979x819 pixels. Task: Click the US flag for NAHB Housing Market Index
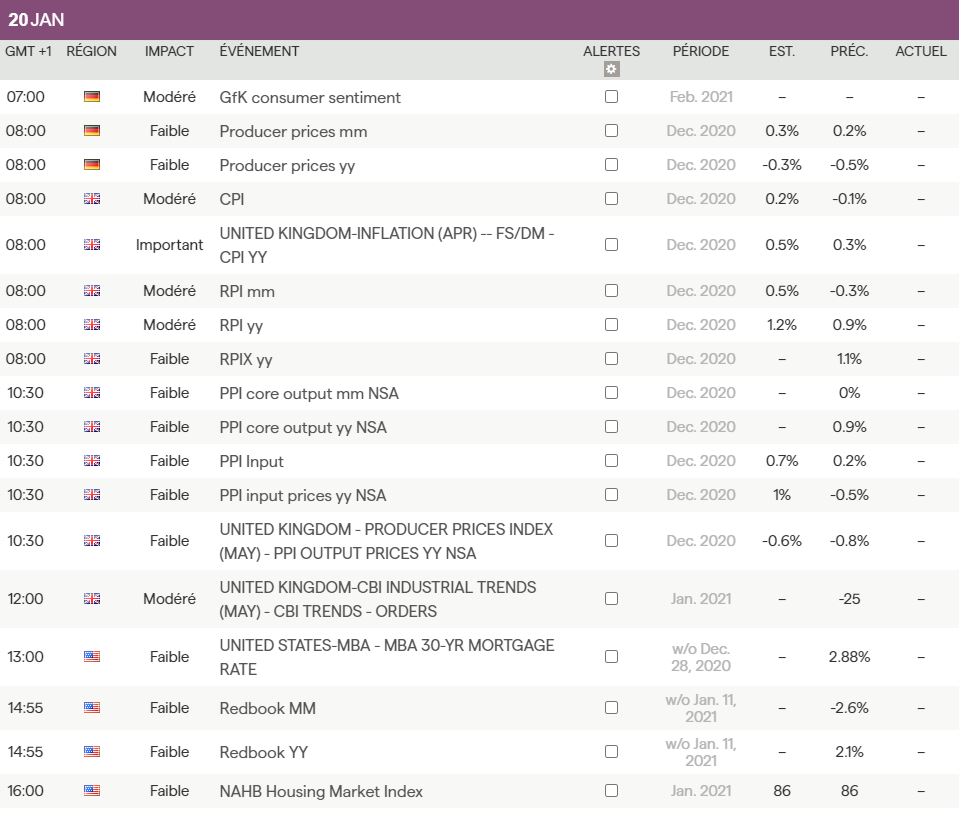(x=92, y=791)
